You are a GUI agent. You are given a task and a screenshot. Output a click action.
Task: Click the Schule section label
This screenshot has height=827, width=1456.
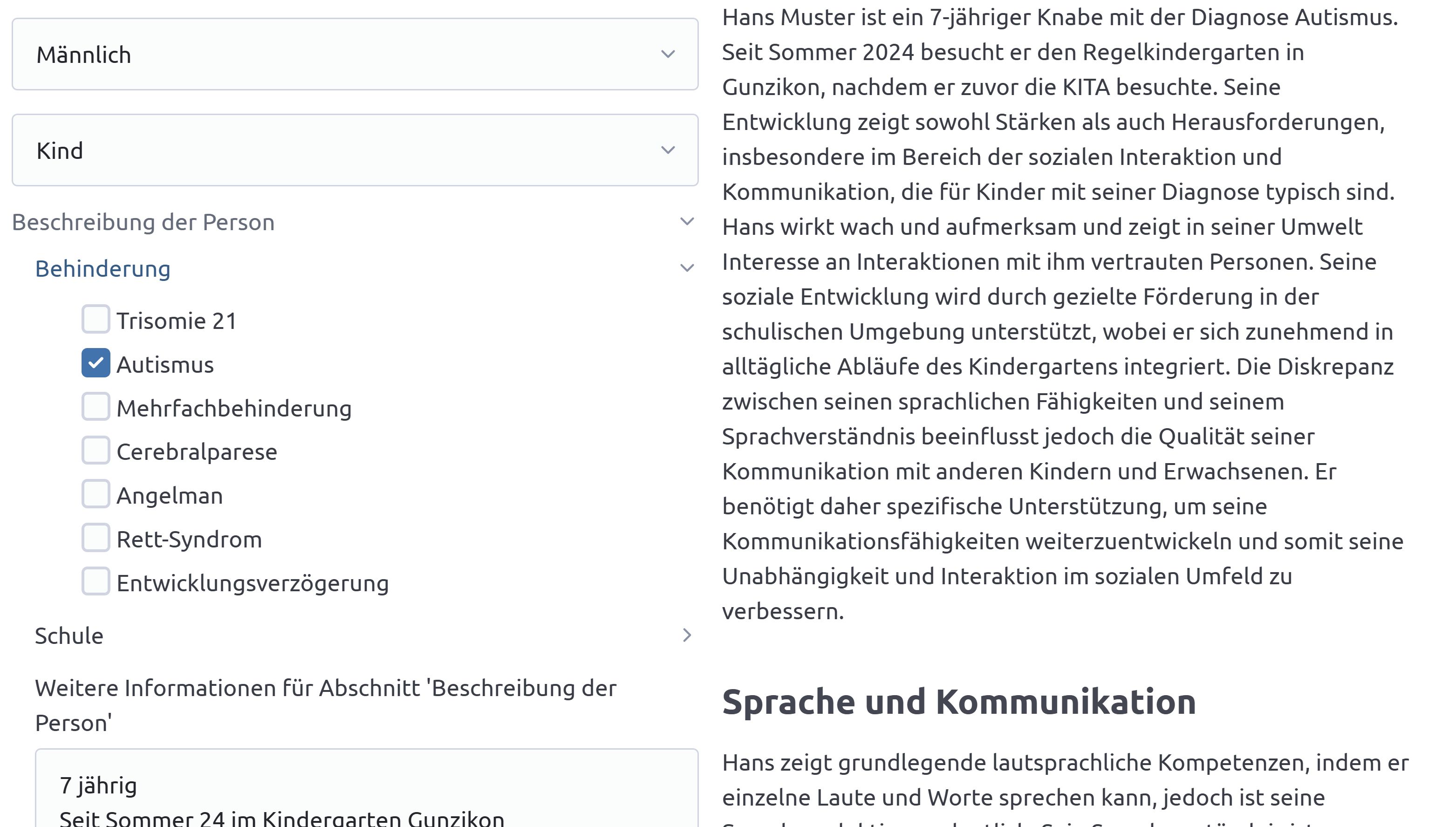click(69, 636)
